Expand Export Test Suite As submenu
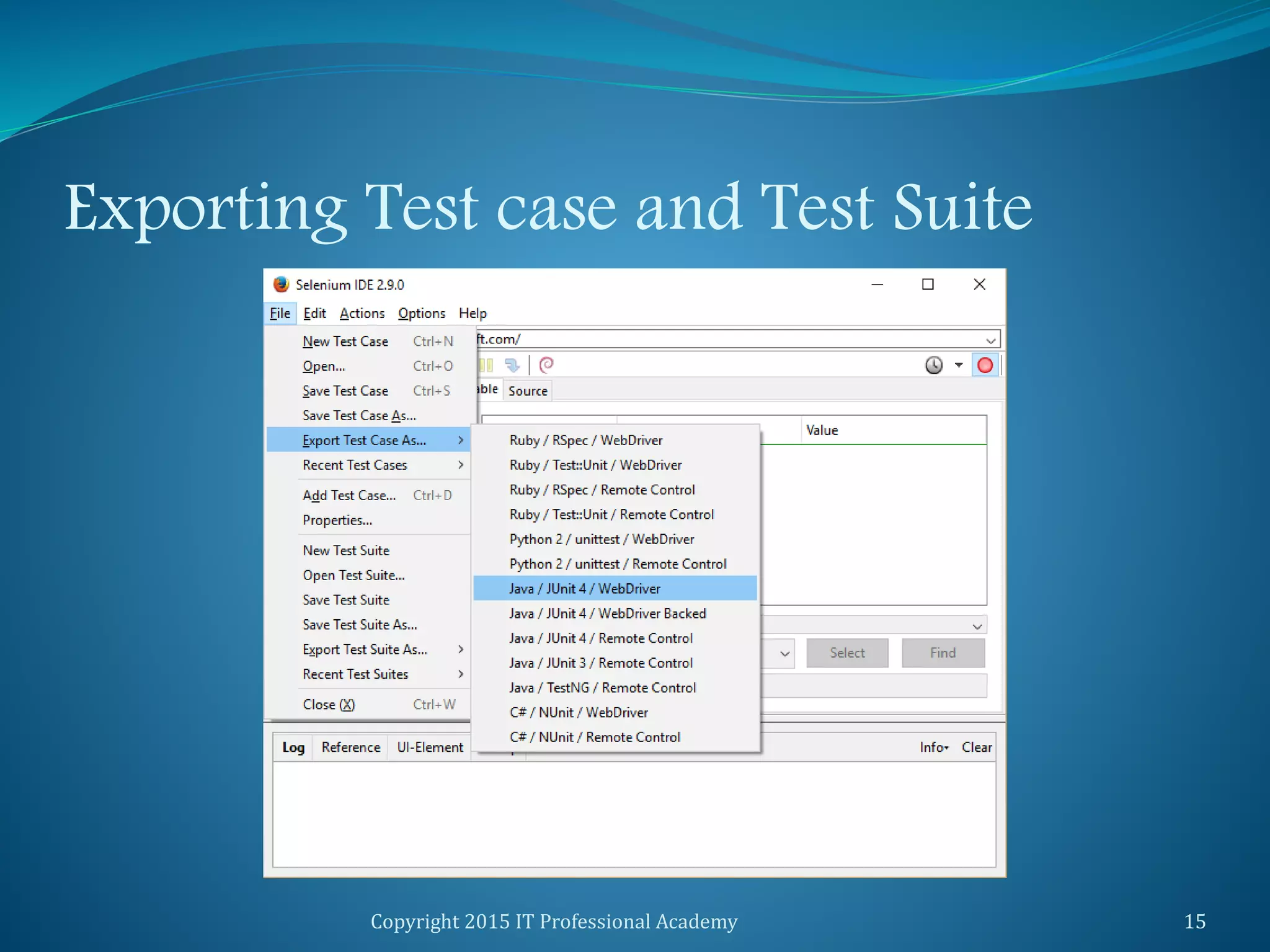The height and width of the screenshot is (952, 1270). [x=370, y=650]
